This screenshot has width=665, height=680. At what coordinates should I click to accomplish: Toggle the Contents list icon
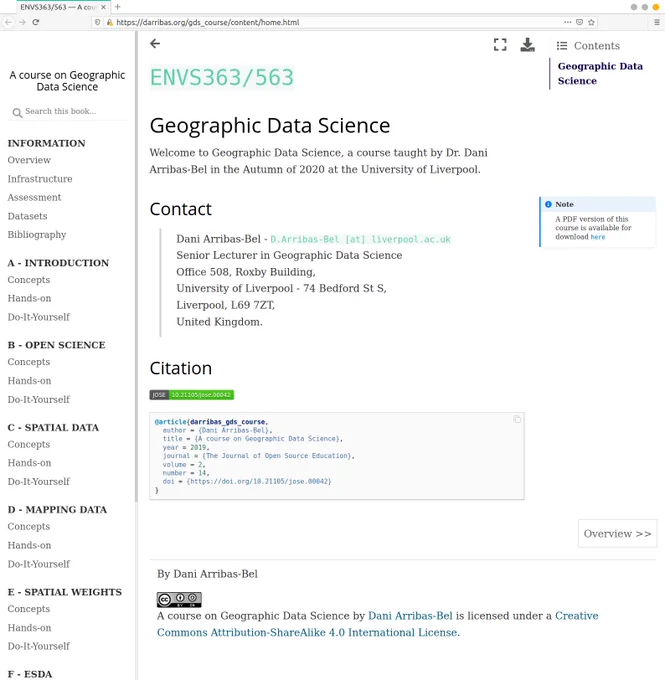pos(562,46)
